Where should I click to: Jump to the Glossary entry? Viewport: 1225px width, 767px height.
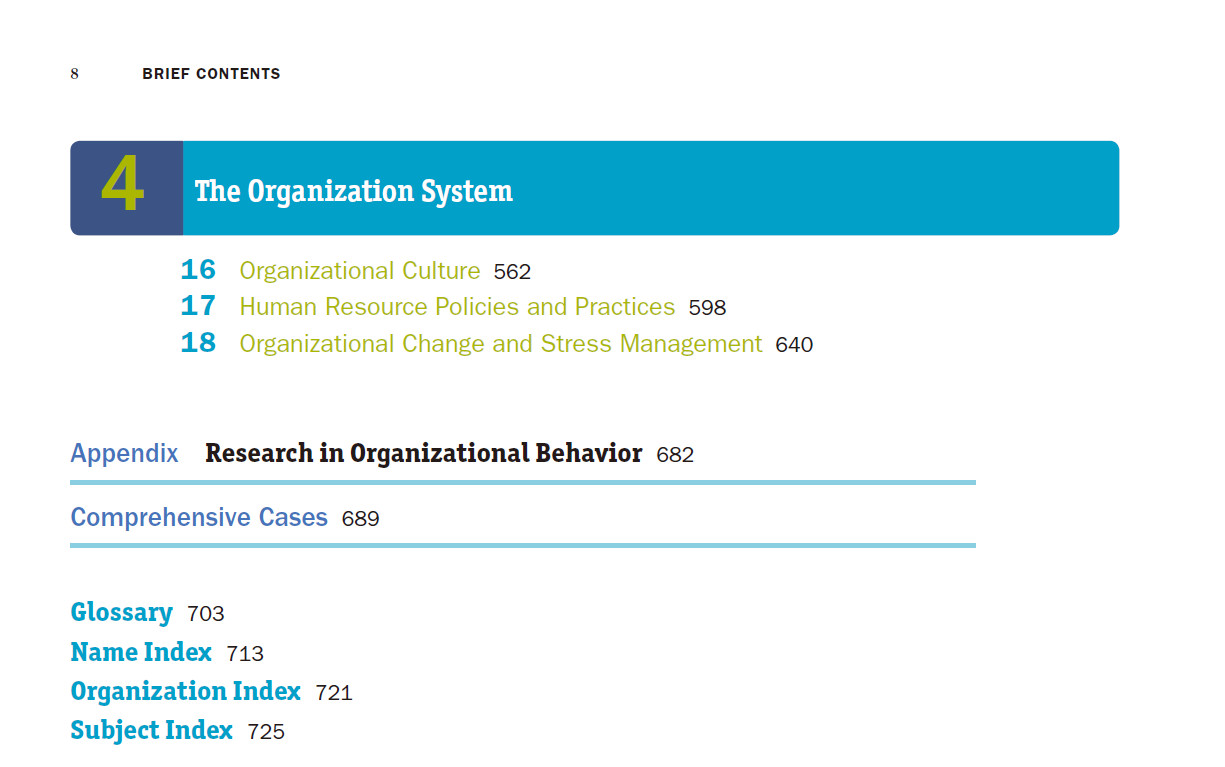pyautogui.click(x=121, y=612)
